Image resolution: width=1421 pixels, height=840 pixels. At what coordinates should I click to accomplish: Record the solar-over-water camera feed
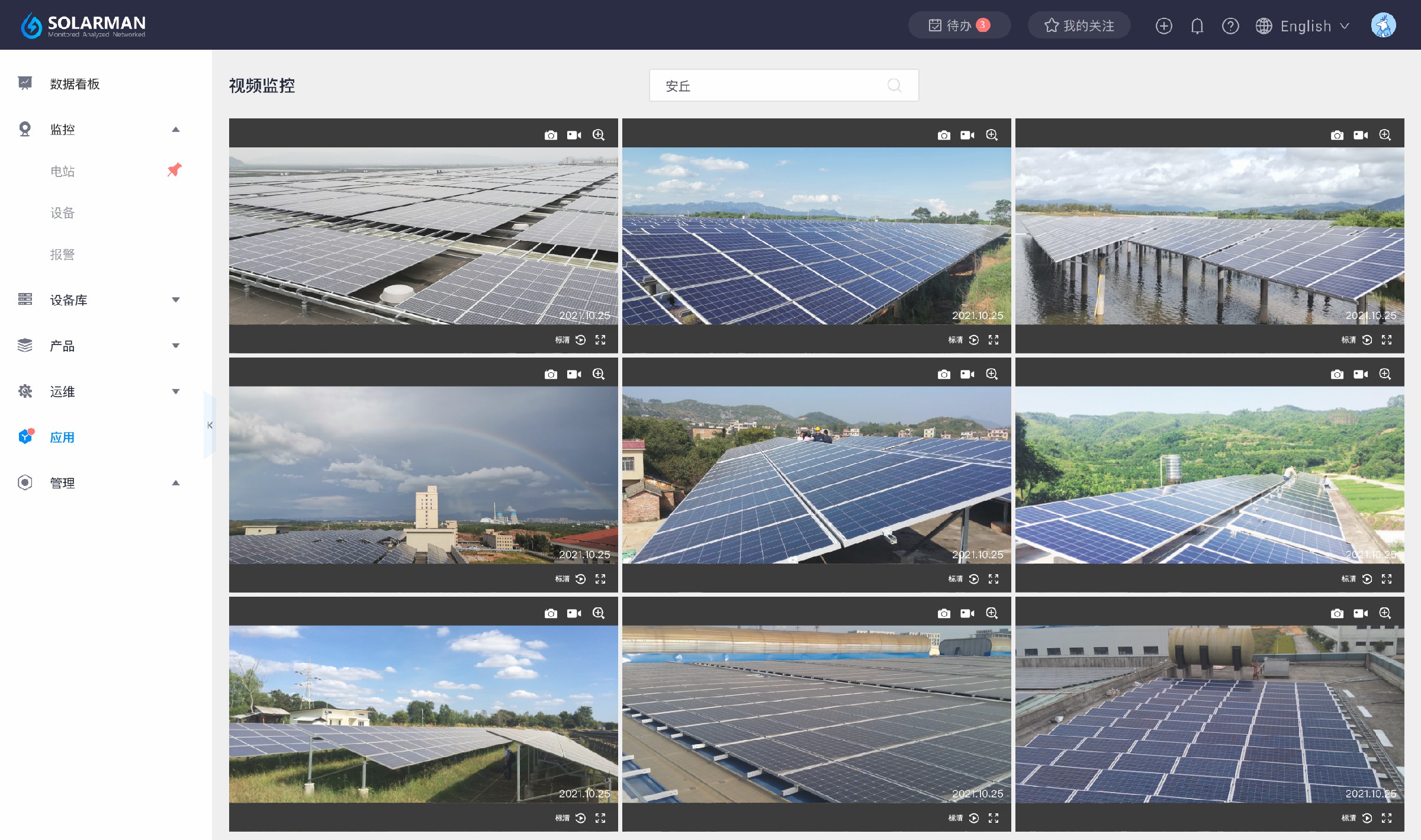[x=1360, y=135]
